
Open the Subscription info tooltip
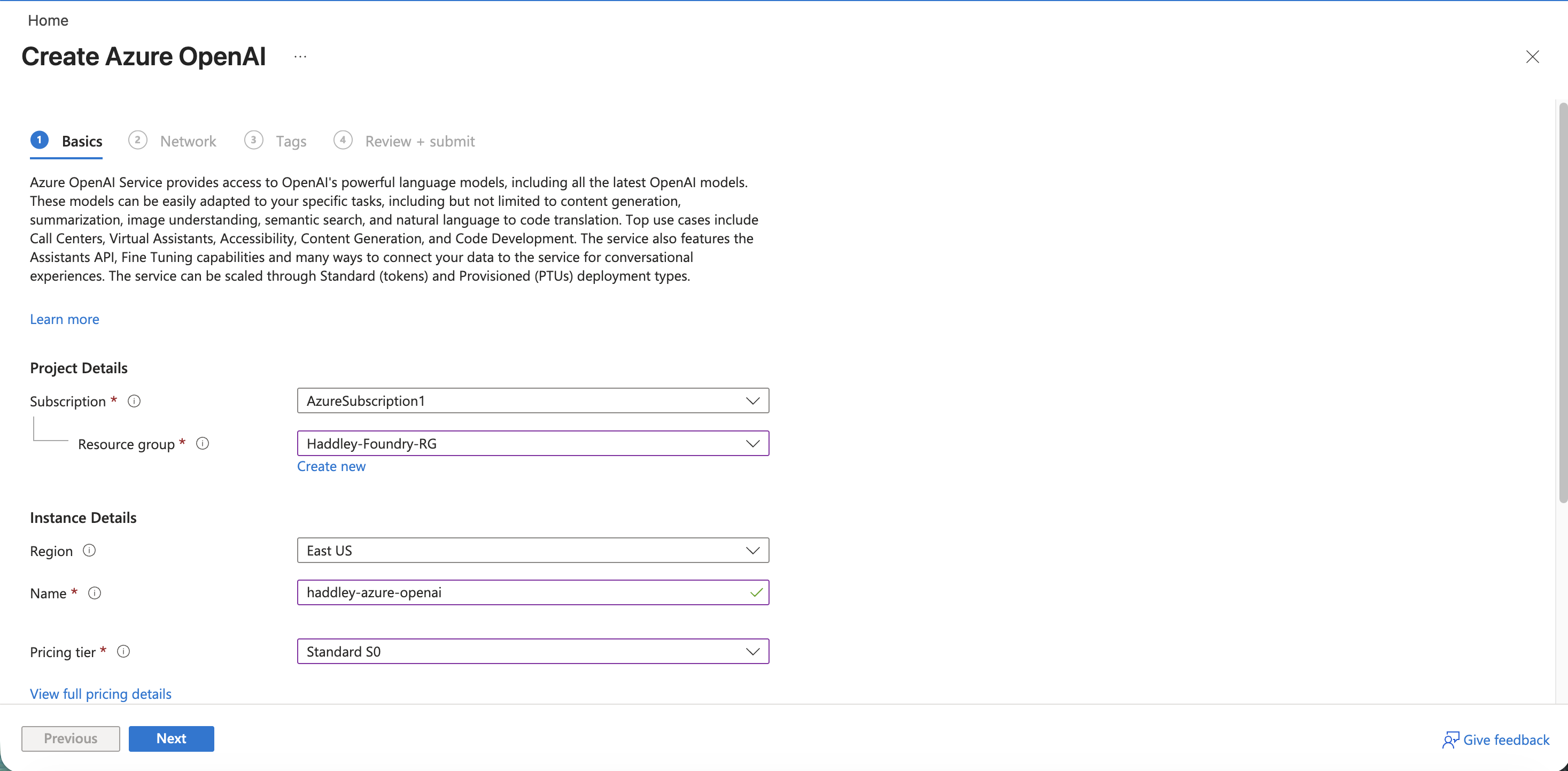click(x=134, y=400)
